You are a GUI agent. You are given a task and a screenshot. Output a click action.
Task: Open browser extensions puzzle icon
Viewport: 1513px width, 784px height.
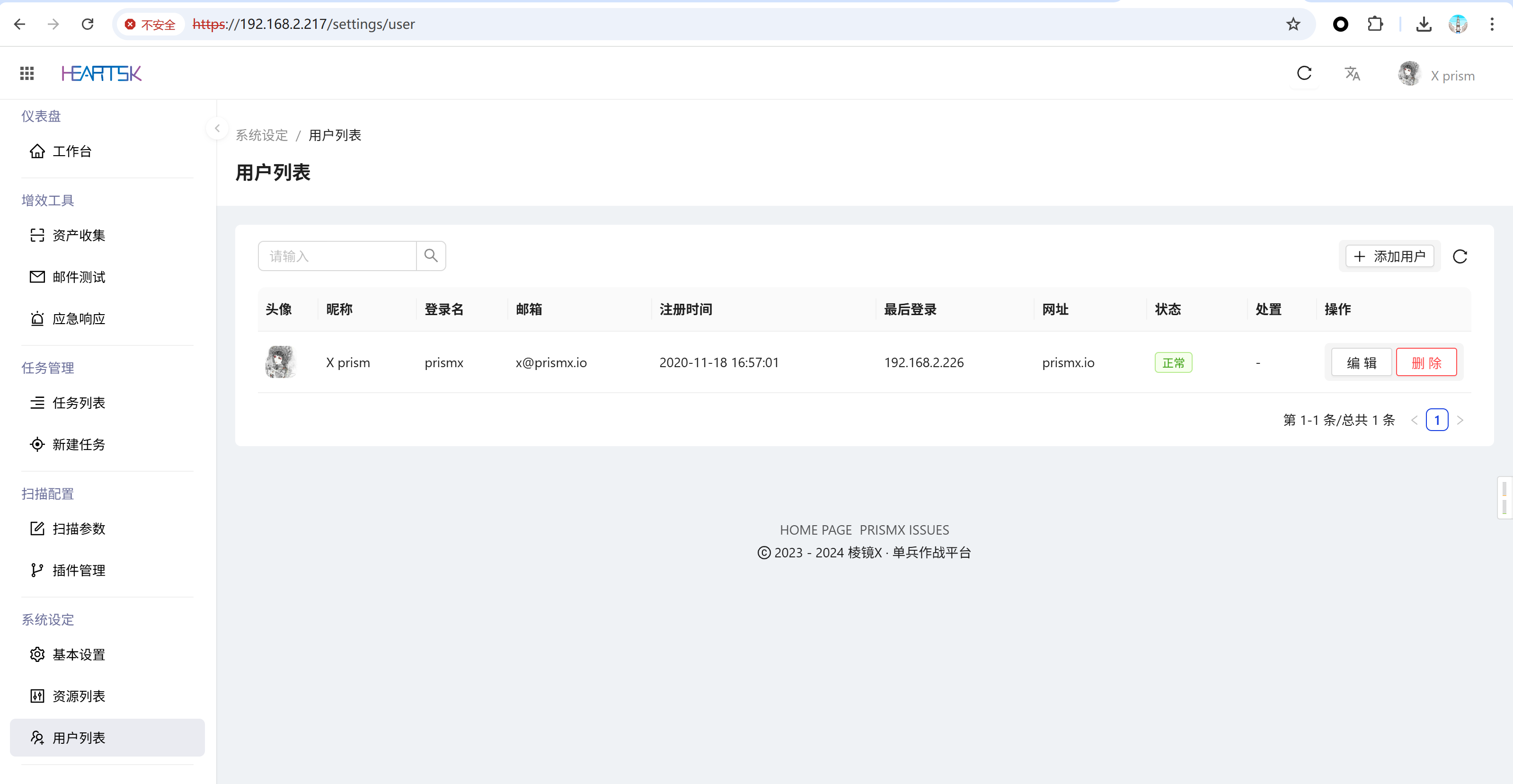pos(1375,24)
